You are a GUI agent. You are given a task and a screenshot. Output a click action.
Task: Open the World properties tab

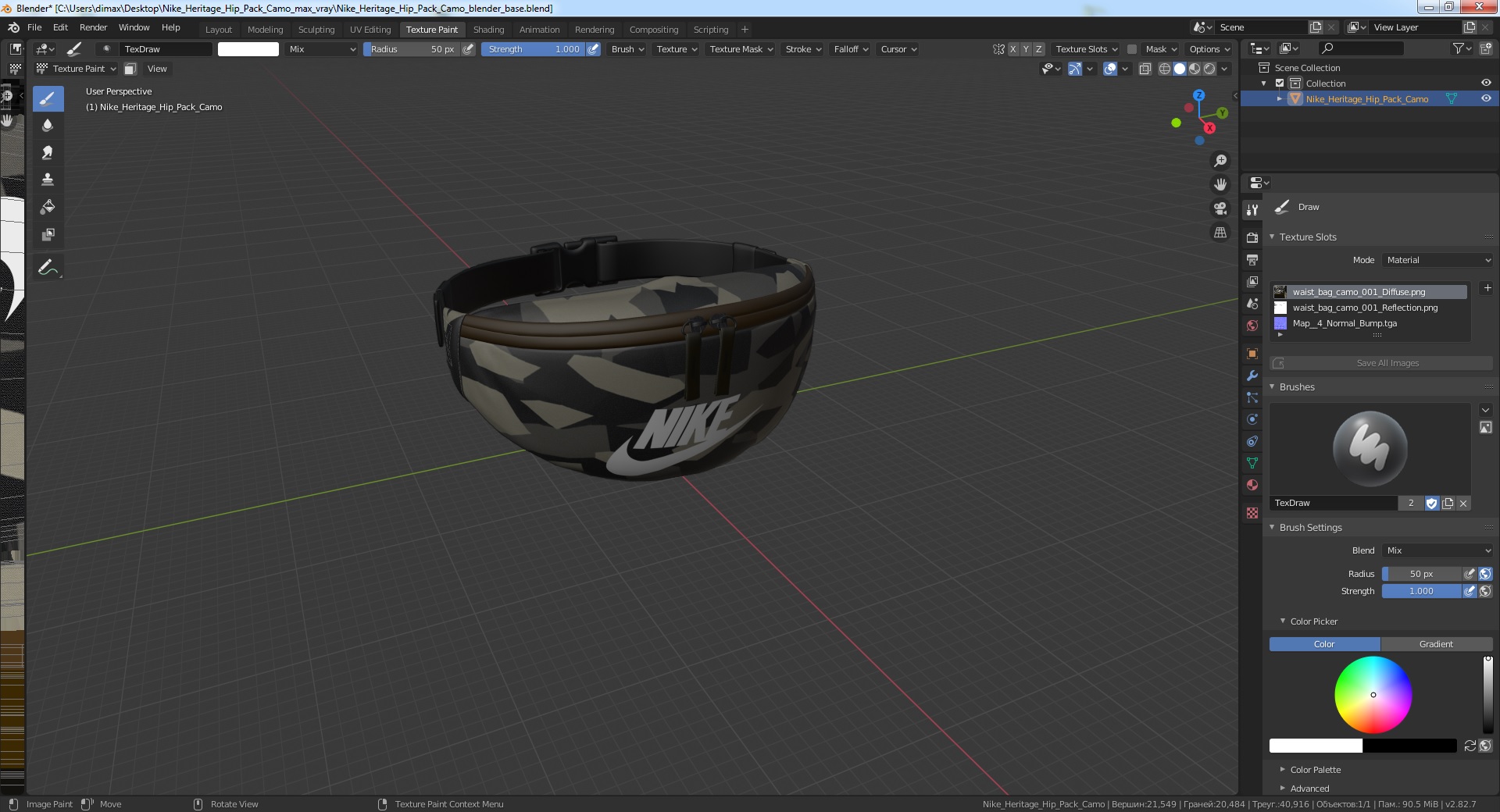(1252, 326)
